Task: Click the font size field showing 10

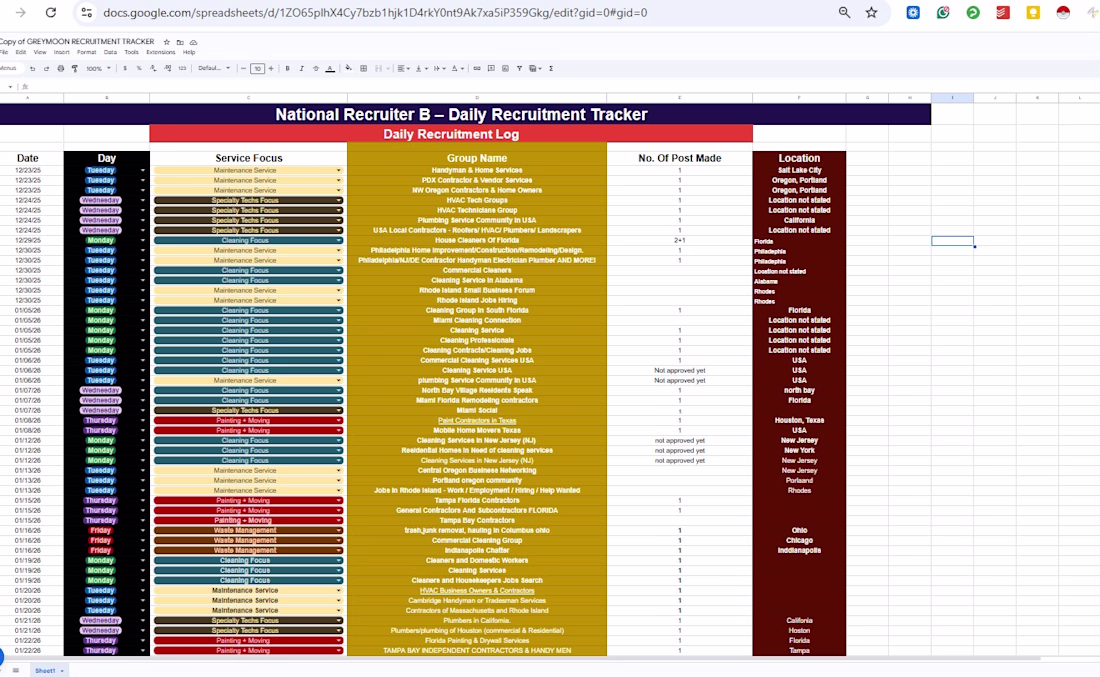Action: pyautogui.click(x=257, y=69)
